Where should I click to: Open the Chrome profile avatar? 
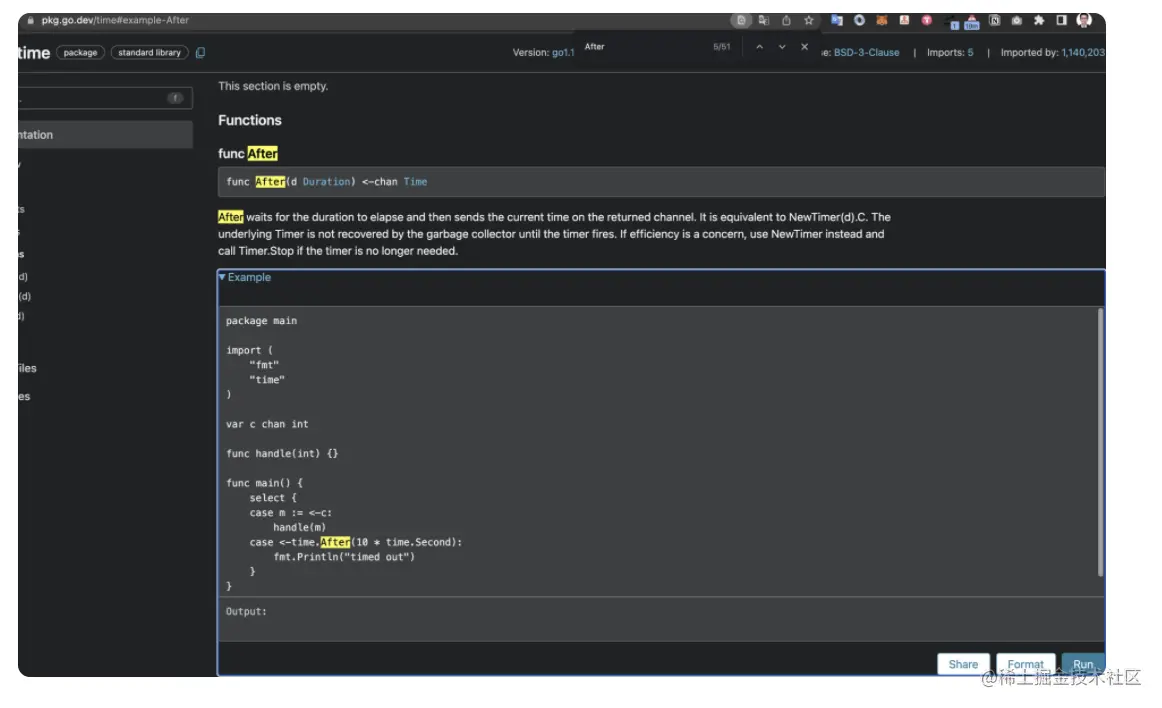[x=1084, y=21]
